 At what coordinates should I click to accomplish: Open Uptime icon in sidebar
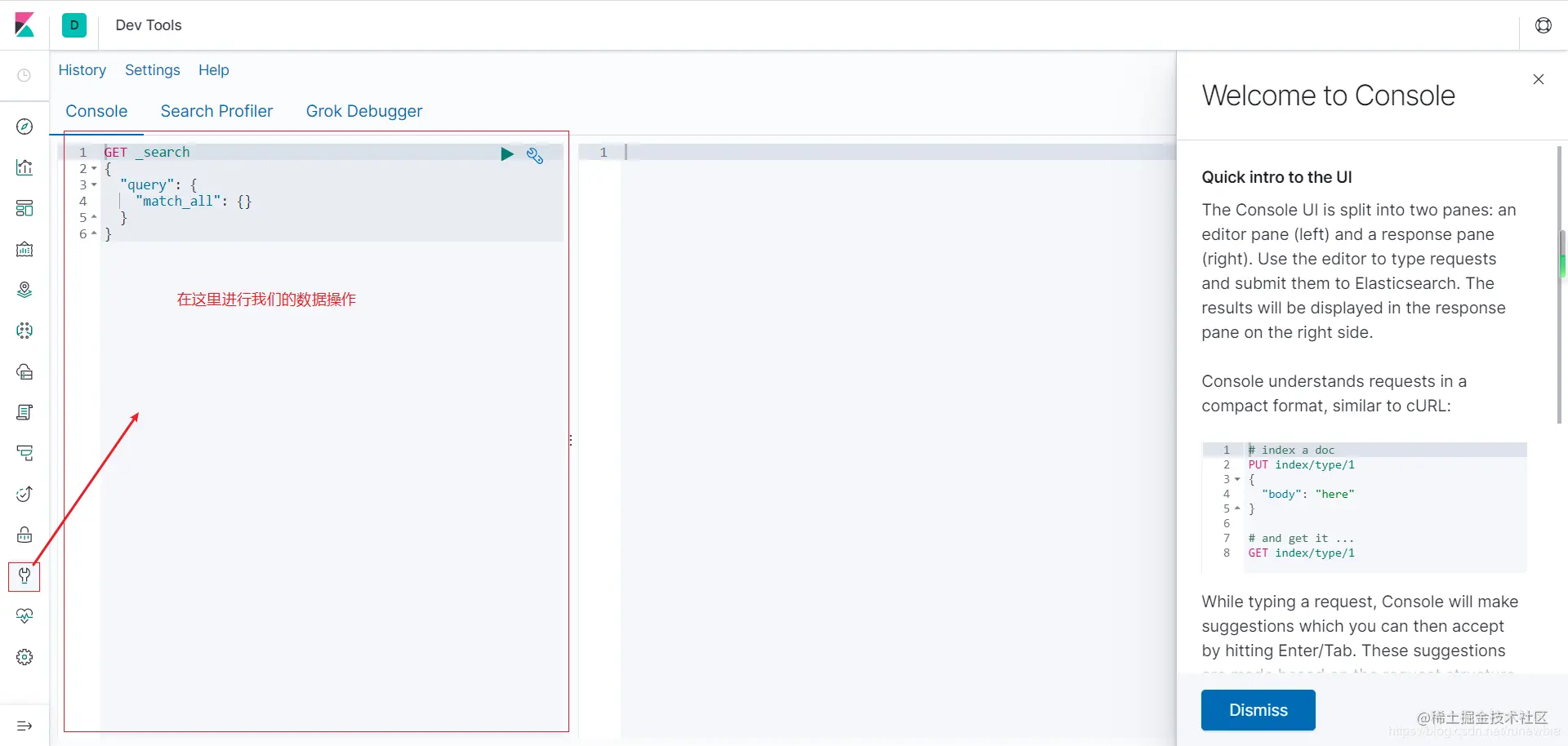pos(24,494)
